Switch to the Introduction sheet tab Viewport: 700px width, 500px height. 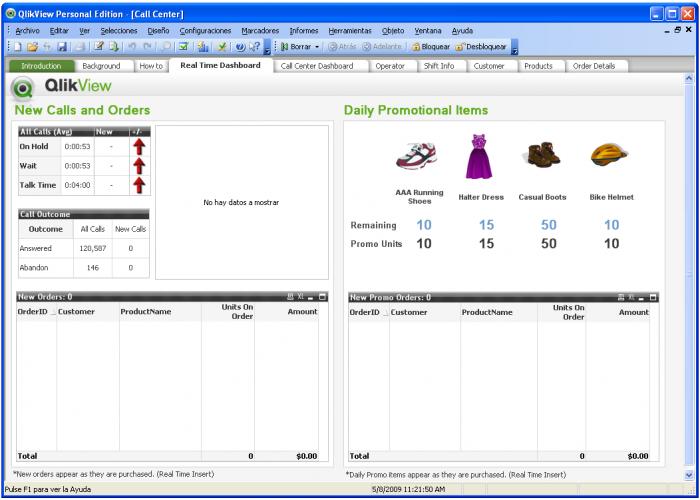tap(41, 66)
